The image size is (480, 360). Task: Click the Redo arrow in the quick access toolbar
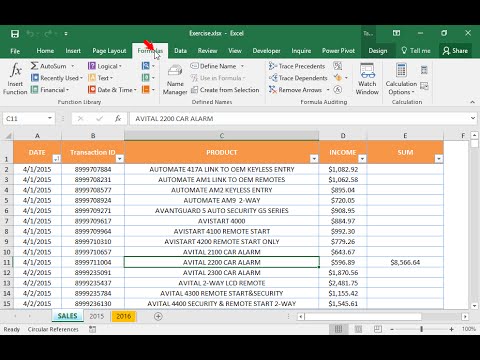click(48, 33)
